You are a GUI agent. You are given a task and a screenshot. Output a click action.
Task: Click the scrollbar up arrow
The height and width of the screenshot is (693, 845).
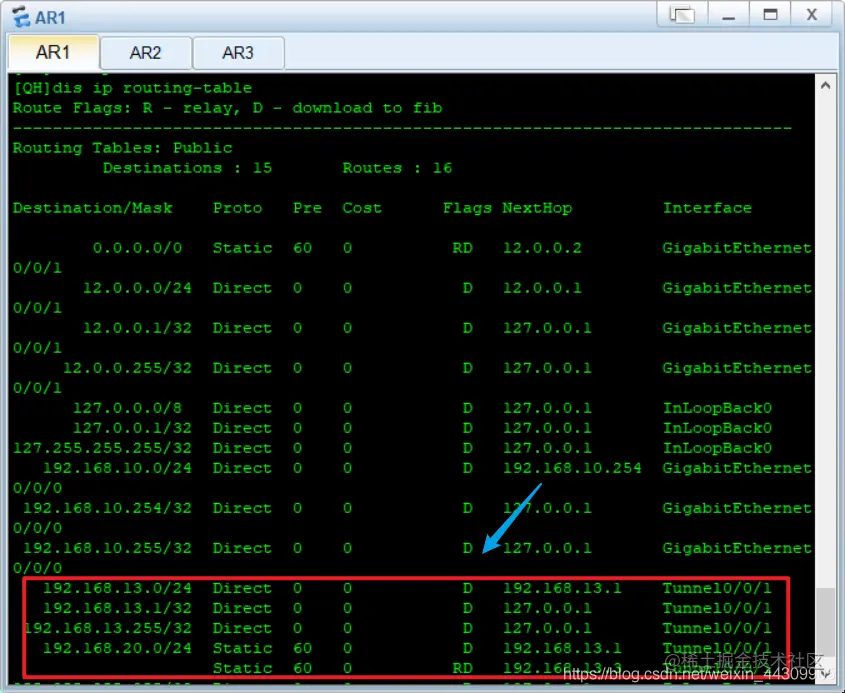[x=825, y=85]
